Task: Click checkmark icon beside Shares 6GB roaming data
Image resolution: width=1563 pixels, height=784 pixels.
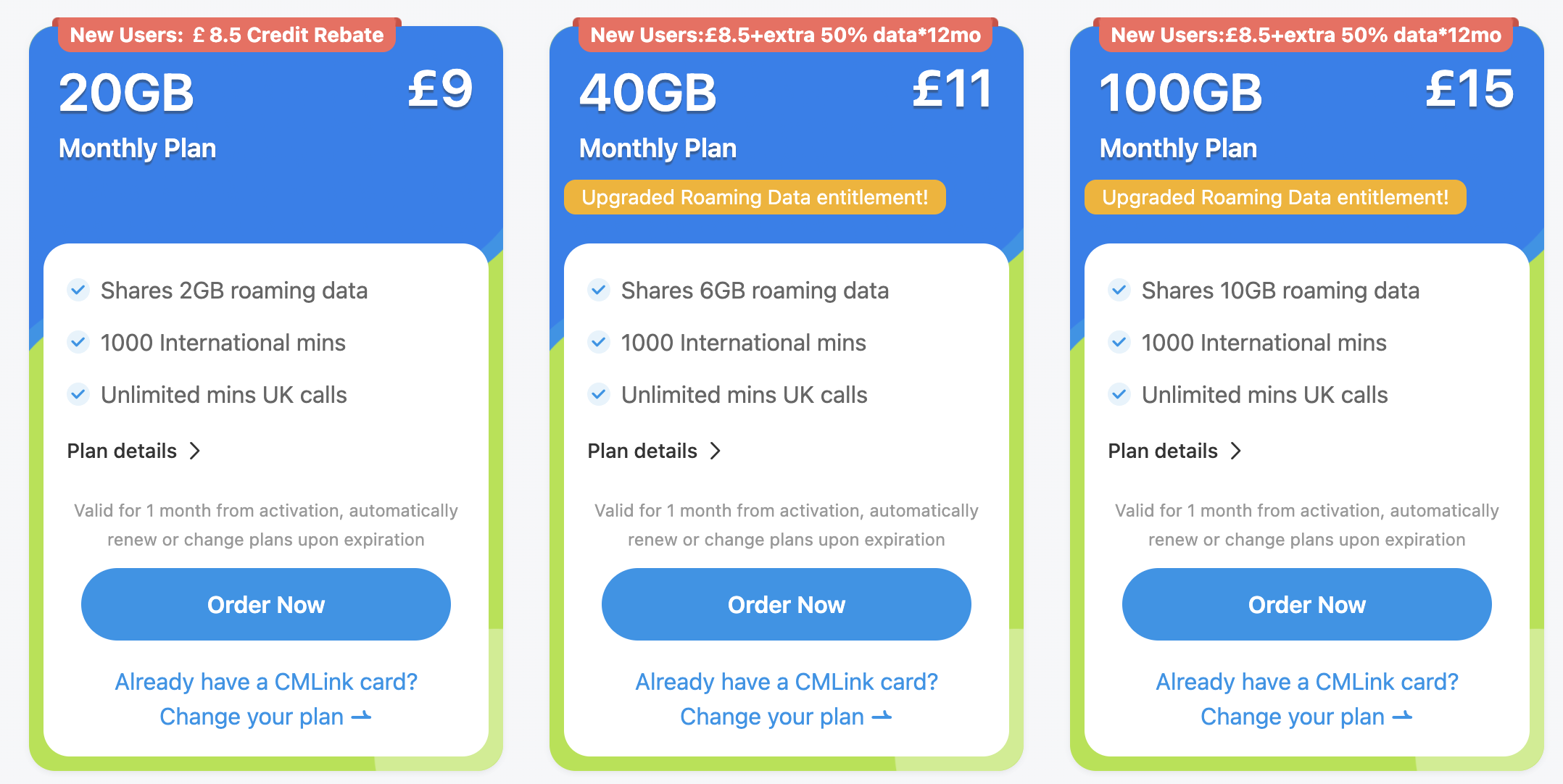Action: pos(599,291)
